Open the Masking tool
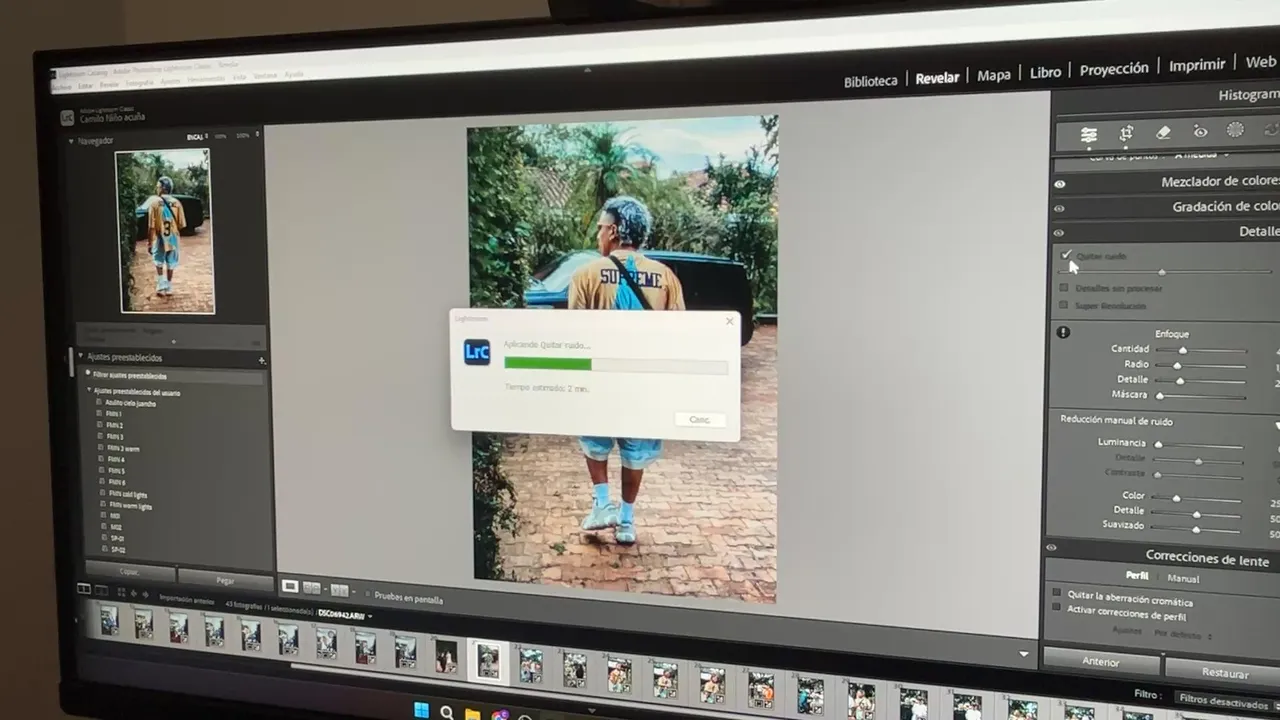Image resolution: width=1280 pixels, height=720 pixels. 1235,129
